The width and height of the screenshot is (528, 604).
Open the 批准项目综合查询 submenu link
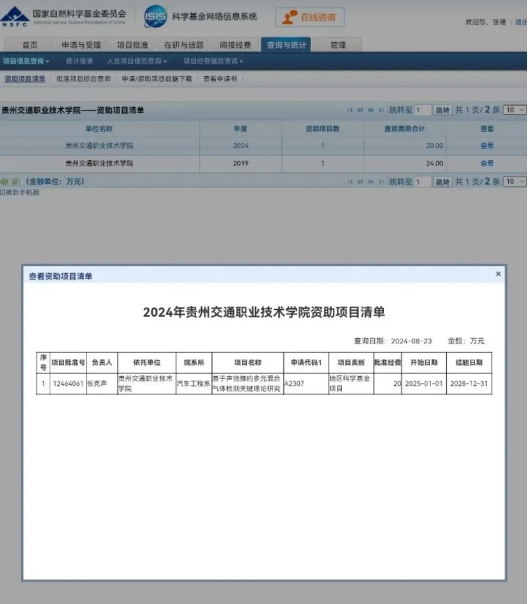(84, 79)
